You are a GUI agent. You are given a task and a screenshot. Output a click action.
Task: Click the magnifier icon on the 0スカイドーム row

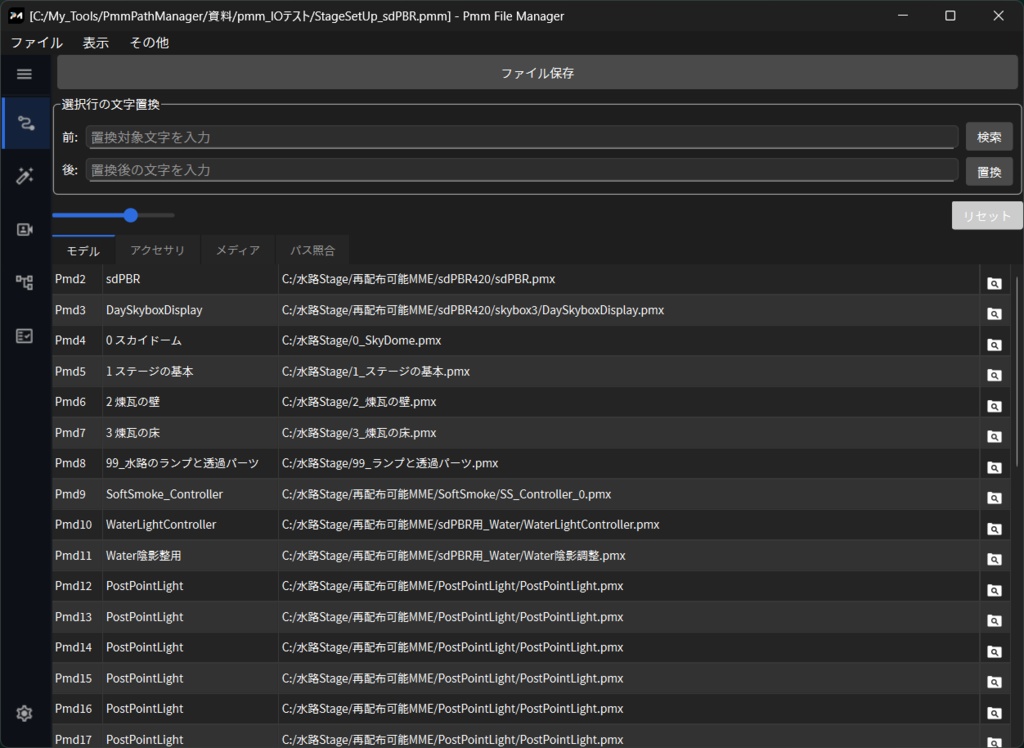pyautogui.click(x=993, y=344)
